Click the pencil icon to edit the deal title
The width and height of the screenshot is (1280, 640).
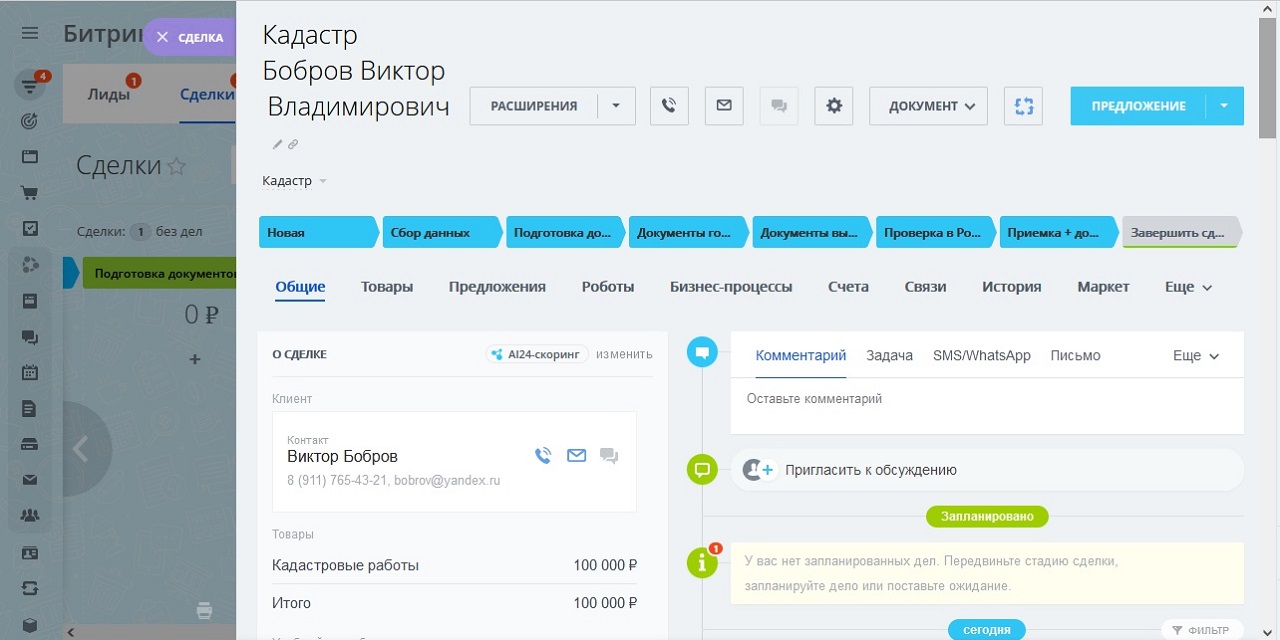tap(278, 145)
